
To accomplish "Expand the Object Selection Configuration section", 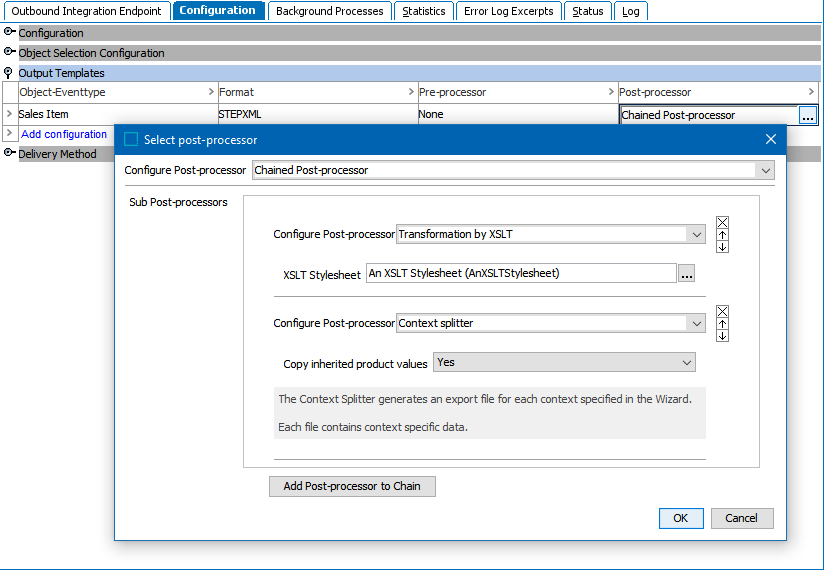I will [x=10, y=53].
